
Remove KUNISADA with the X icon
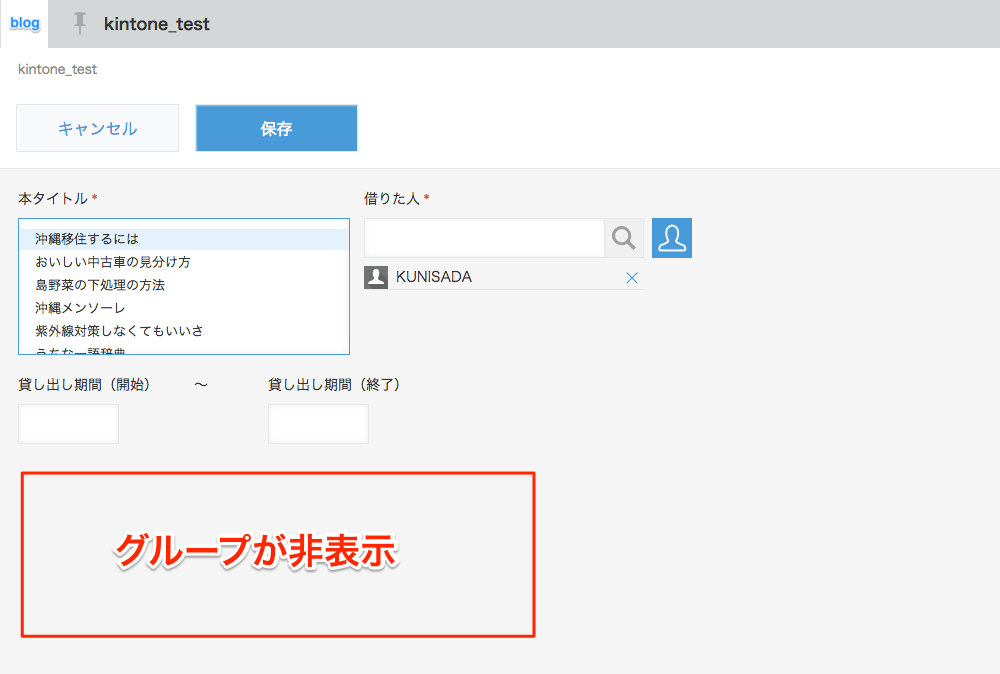[x=631, y=277]
